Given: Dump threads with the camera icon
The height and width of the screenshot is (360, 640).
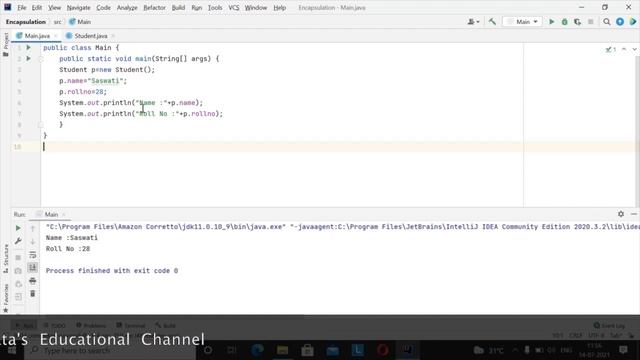Looking at the screenshot, I should [18, 271].
